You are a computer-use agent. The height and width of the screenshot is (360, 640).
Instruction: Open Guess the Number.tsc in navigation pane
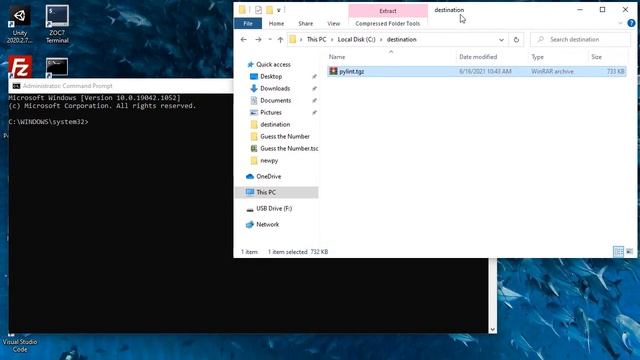[289, 149]
